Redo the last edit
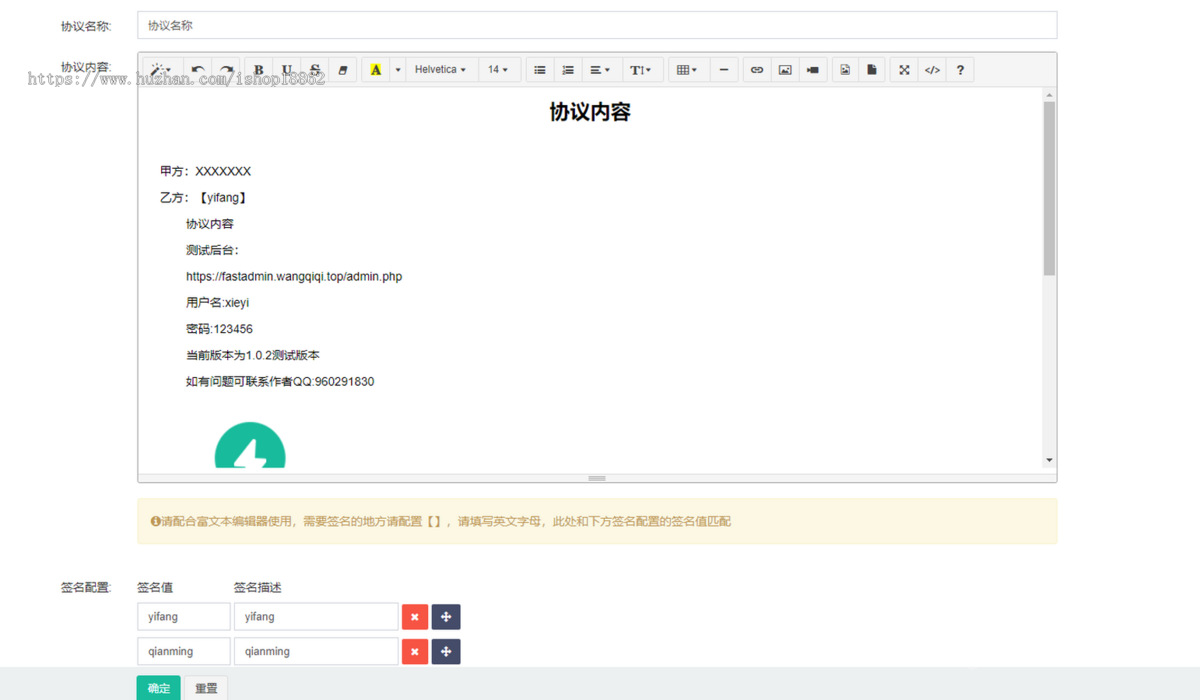Screen dimensions: 1200x700 click(x=227, y=69)
